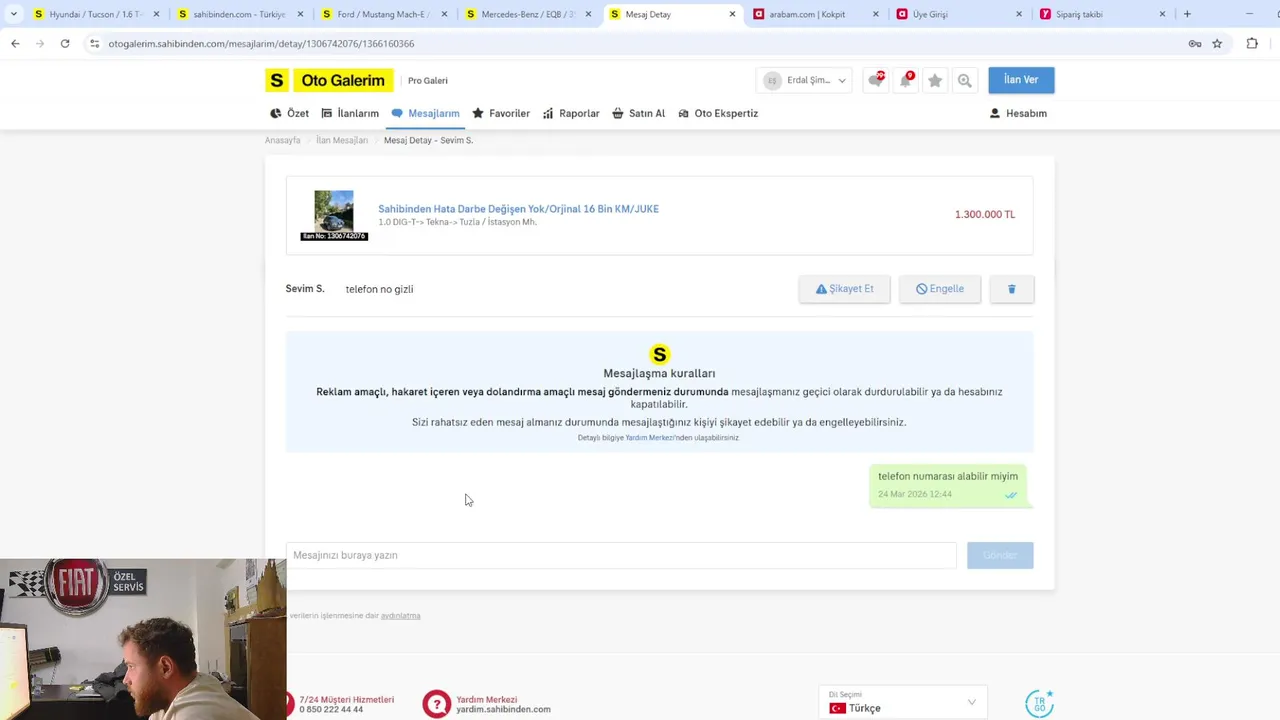Click the 1.300.000 TL price text

pos(985,215)
